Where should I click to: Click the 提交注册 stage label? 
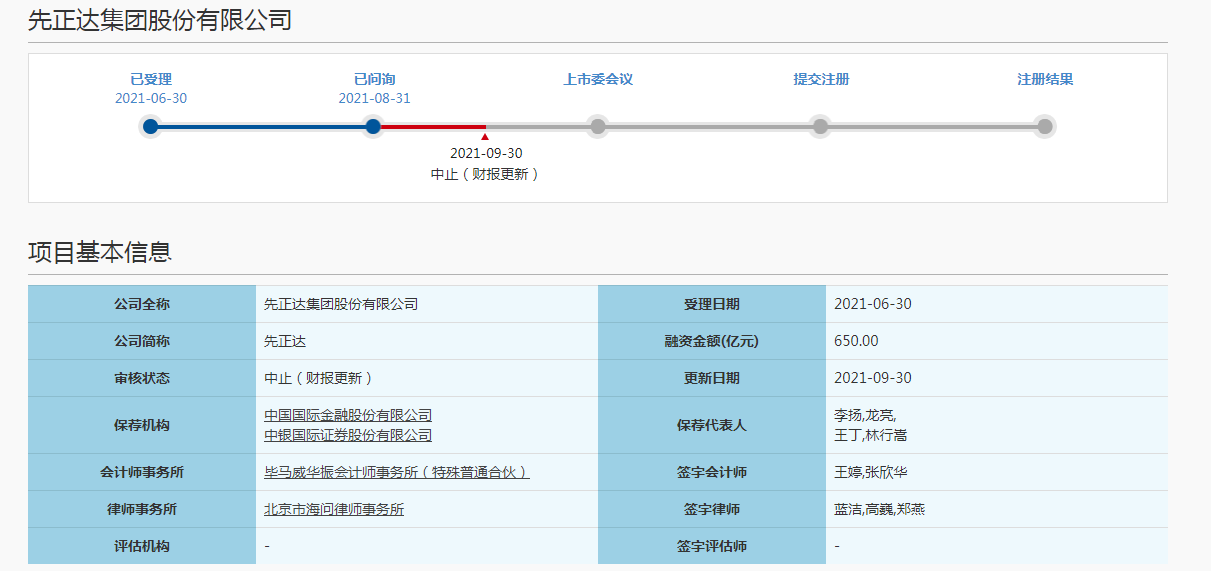pyautogui.click(x=821, y=79)
